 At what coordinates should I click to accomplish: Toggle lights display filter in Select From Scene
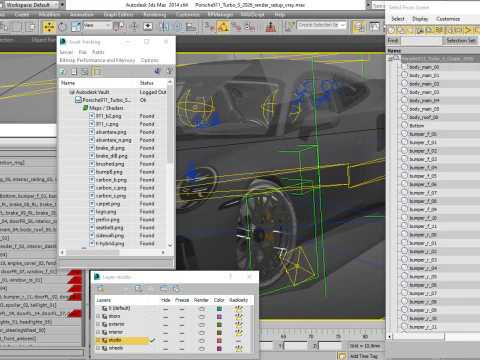coord(410,30)
